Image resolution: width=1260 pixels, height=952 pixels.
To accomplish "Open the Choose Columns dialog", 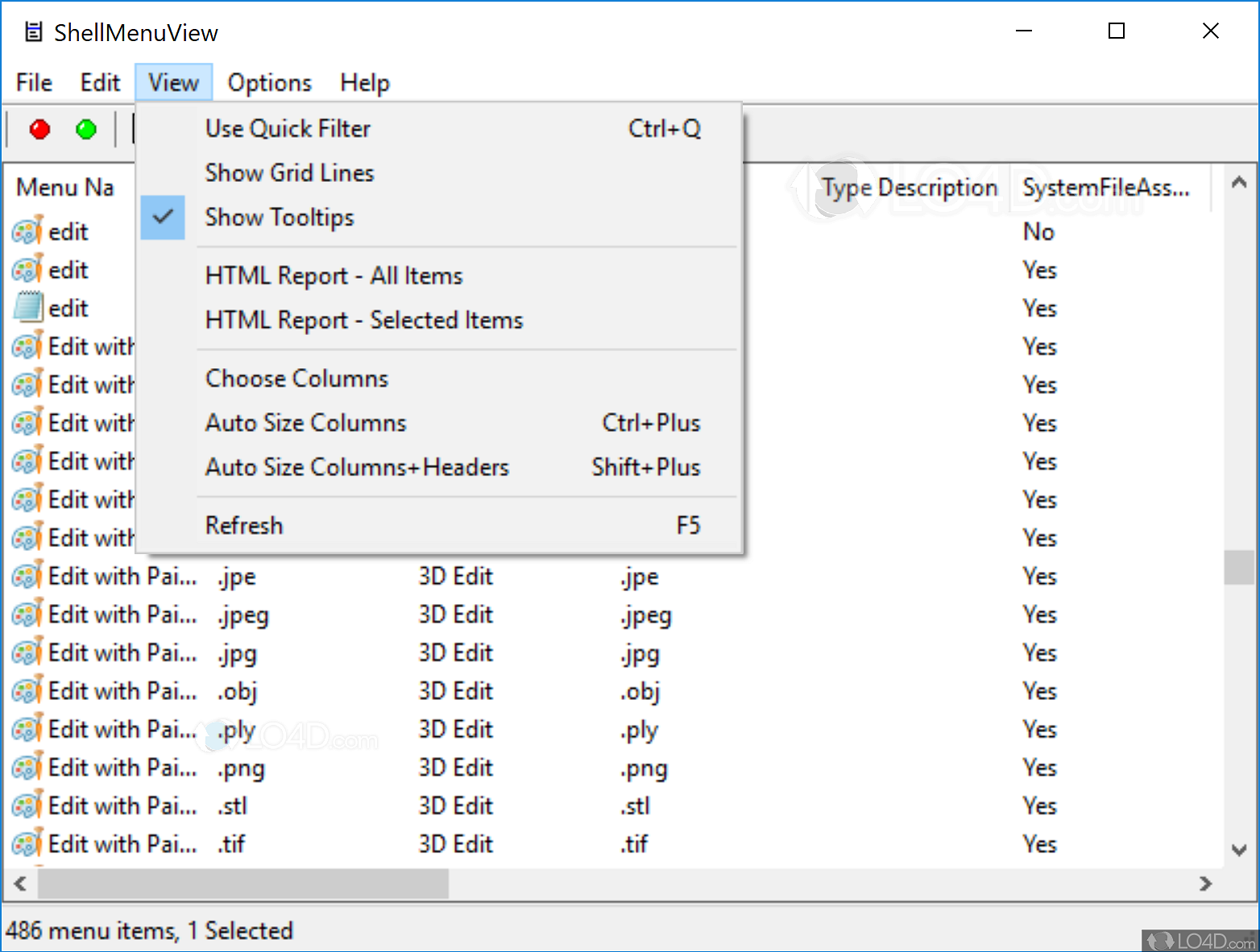I will coord(296,378).
